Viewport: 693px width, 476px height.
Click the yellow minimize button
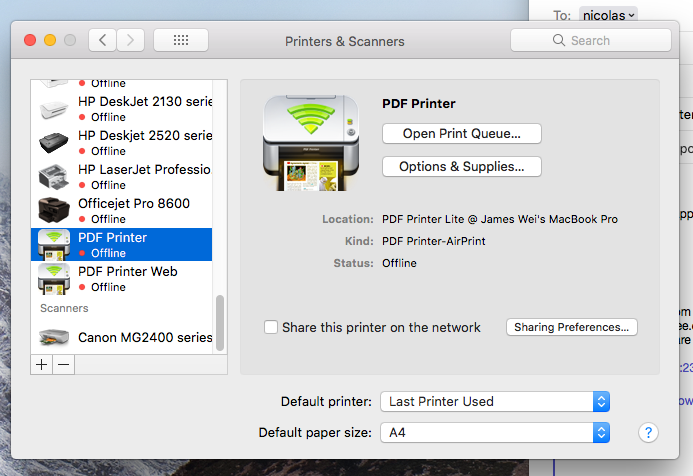[50, 40]
